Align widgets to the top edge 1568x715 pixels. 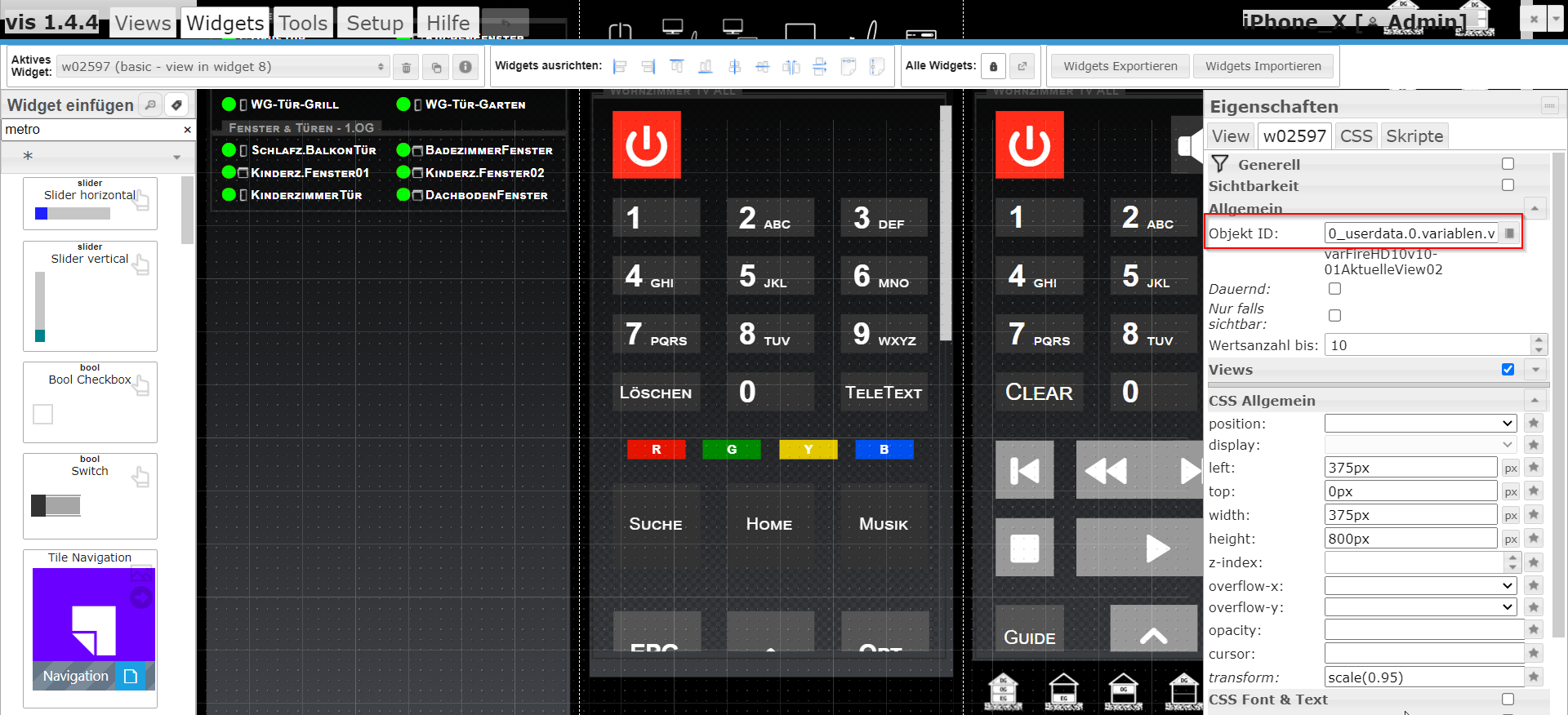pos(677,67)
